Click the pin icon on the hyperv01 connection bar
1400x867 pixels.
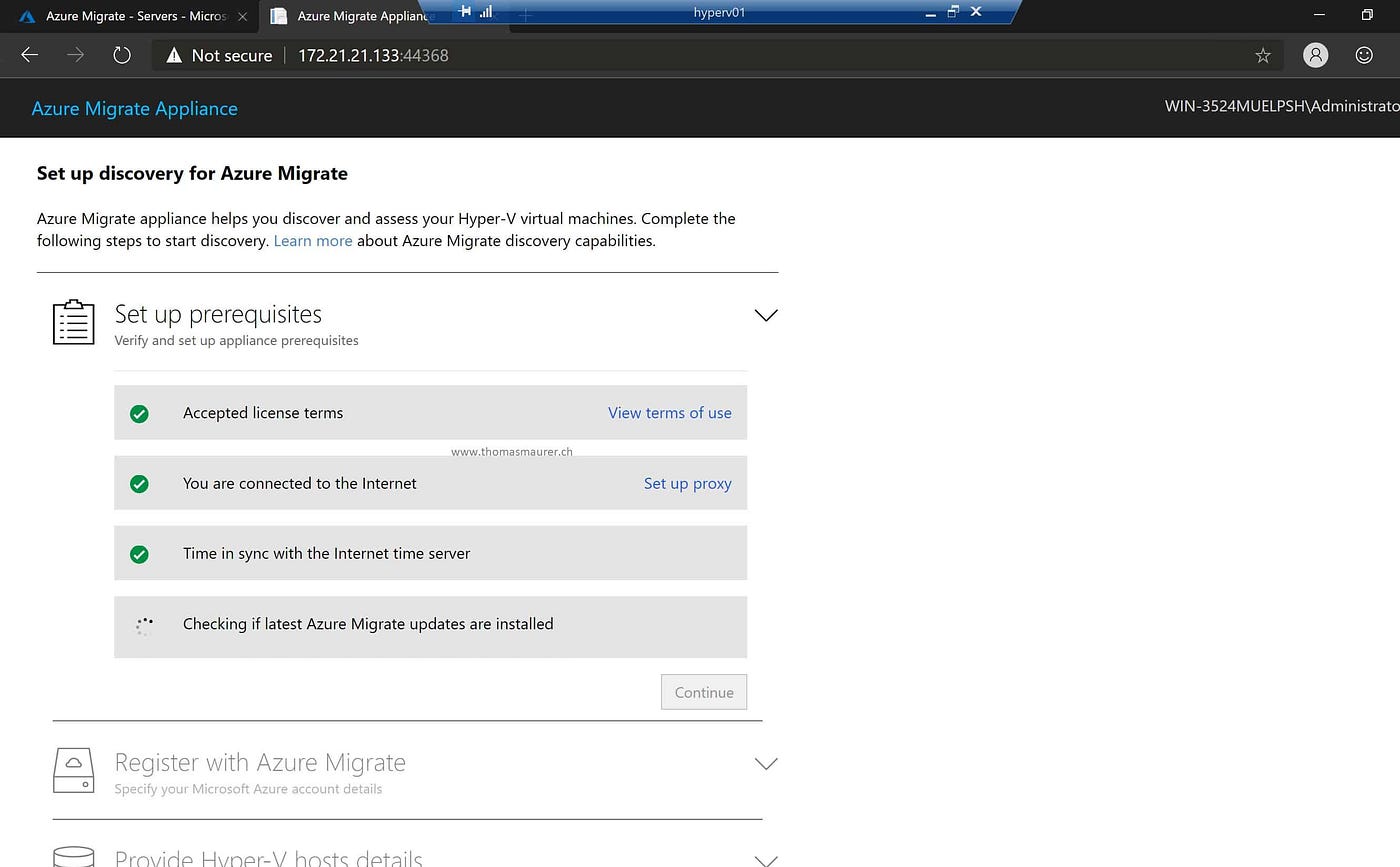click(464, 12)
